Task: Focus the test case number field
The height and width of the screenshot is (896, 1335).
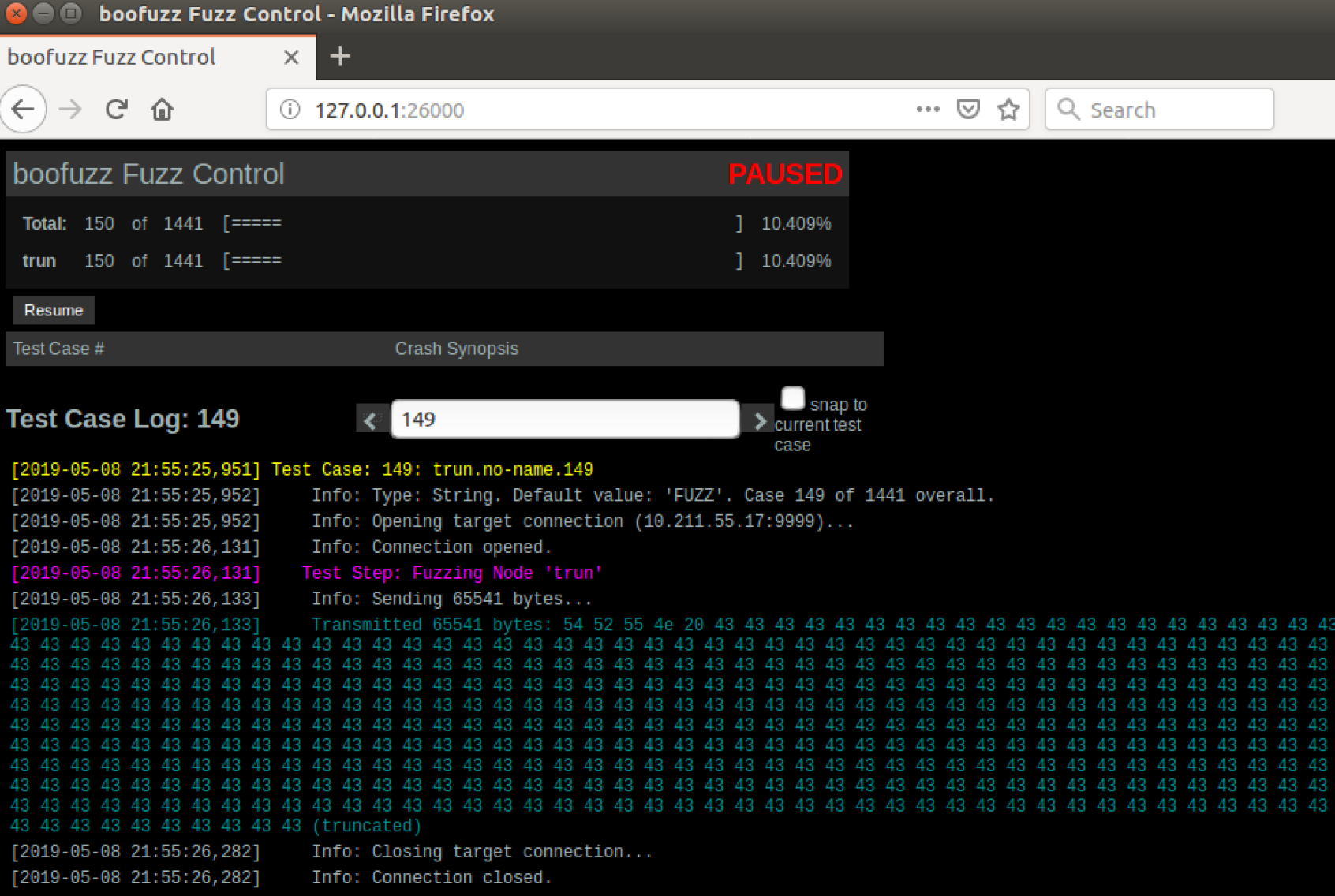Action: coord(565,419)
